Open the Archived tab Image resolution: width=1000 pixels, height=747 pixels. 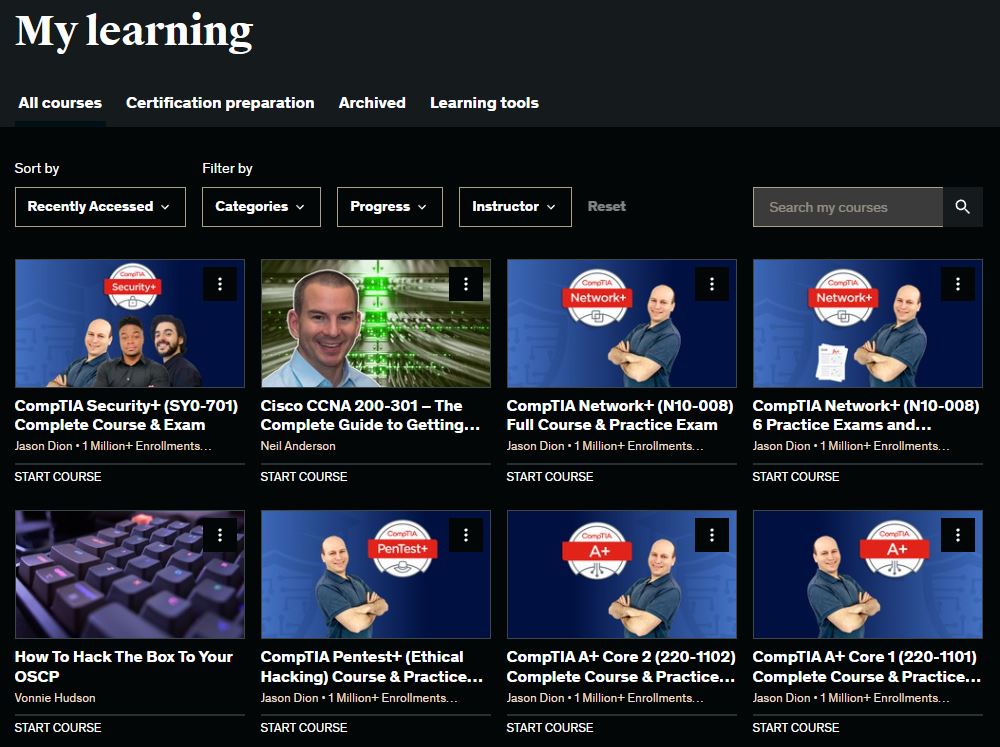click(x=372, y=103)
